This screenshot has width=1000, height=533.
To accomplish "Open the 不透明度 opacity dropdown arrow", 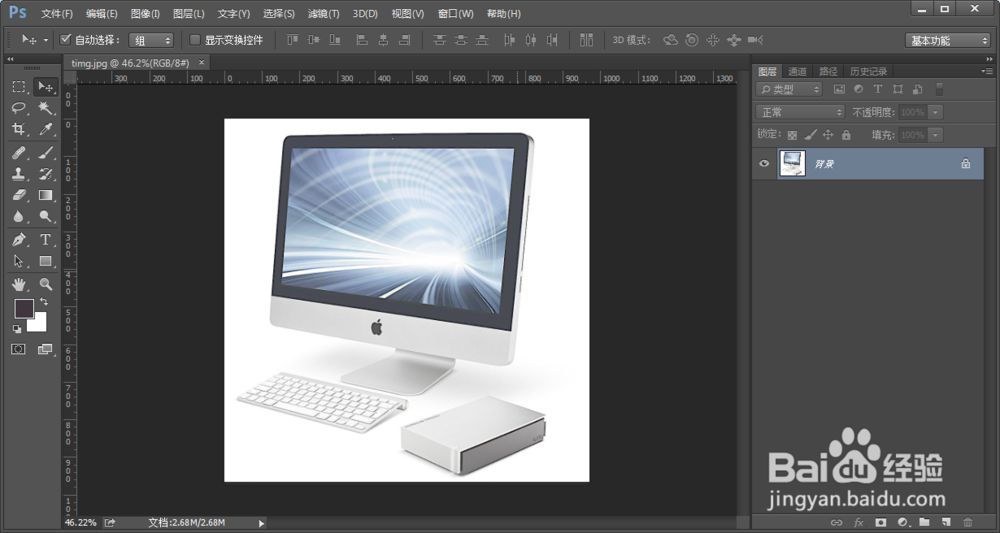I will pos(935,112).
